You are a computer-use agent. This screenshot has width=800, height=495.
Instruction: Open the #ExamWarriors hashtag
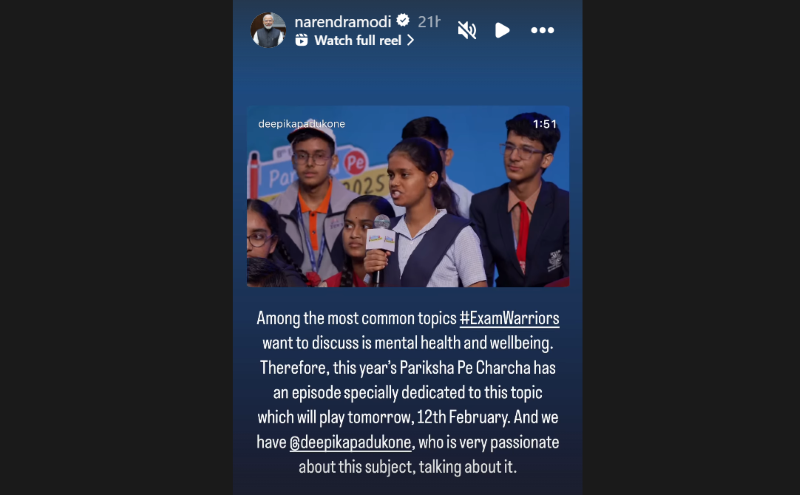coord(509,318)
